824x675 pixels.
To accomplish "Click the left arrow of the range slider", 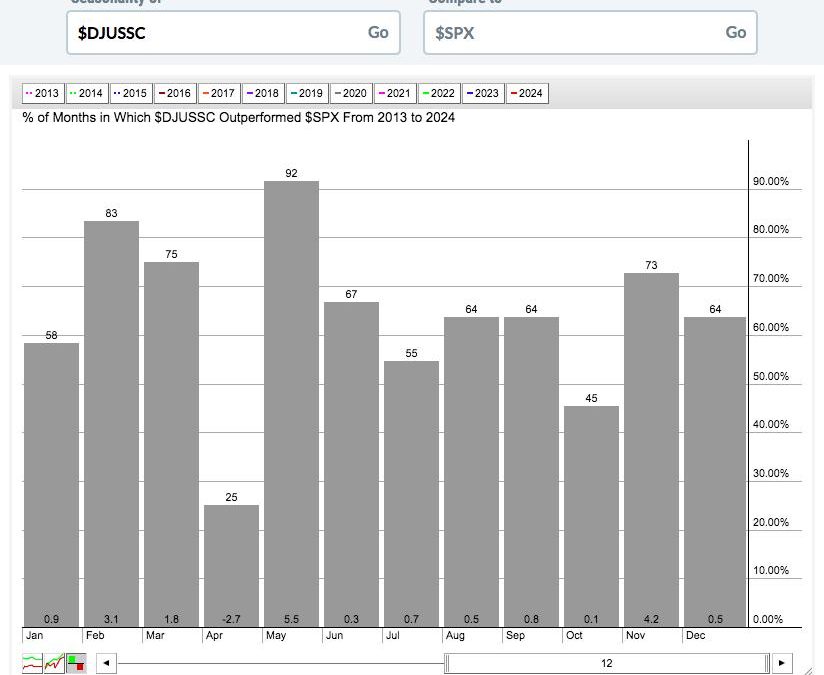I will pyautogui.click(x=107, y=663).
